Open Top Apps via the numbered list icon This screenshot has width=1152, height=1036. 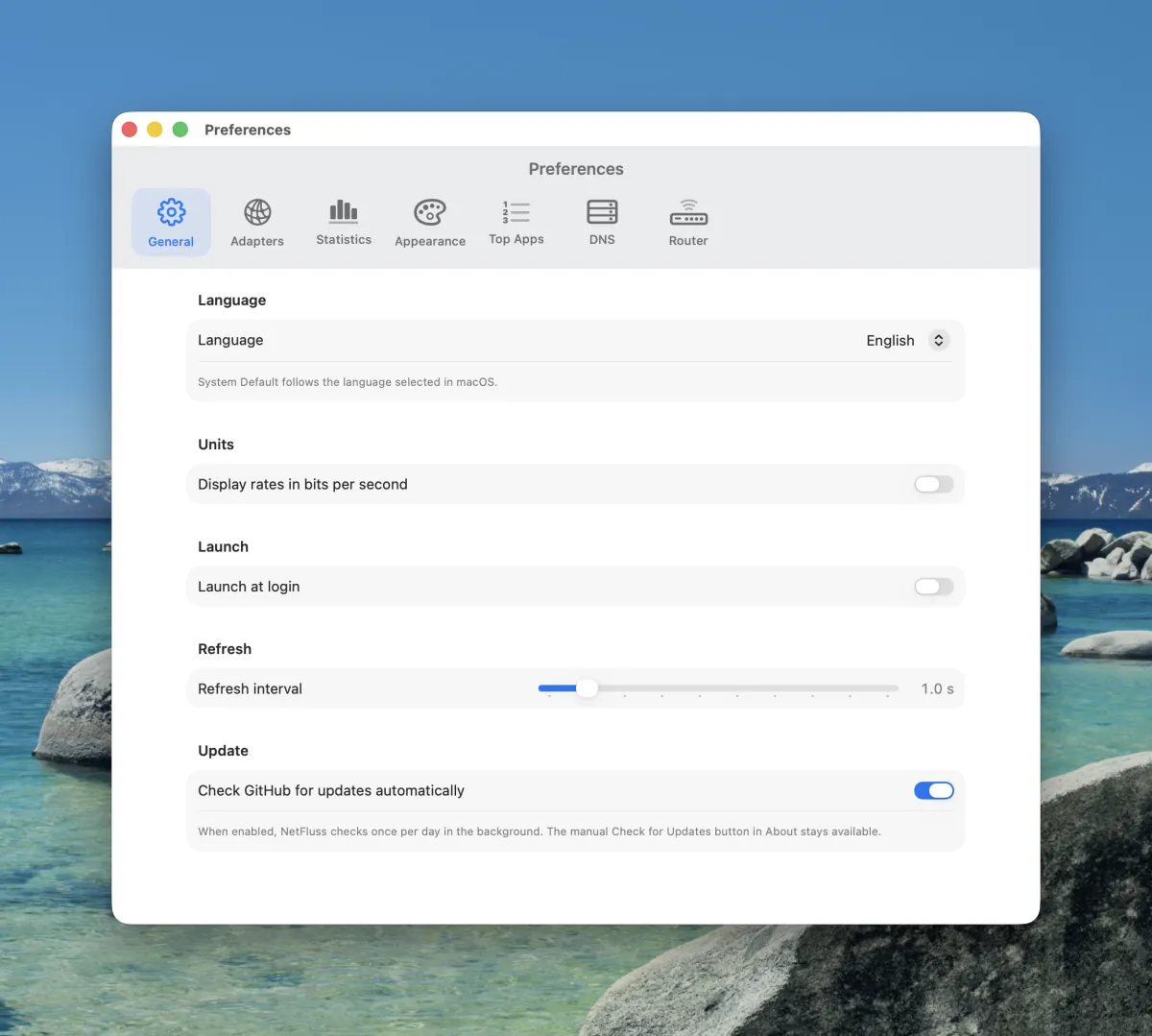coord(516,211)
